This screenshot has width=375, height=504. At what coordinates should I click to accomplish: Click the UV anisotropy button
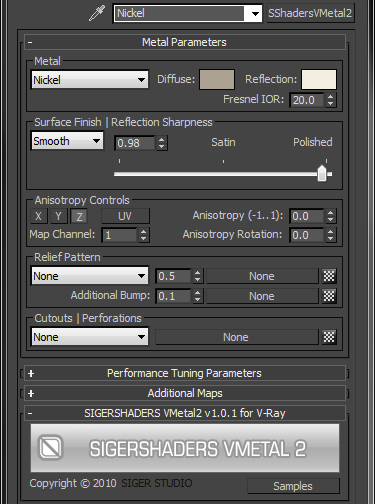pos(125,216)
